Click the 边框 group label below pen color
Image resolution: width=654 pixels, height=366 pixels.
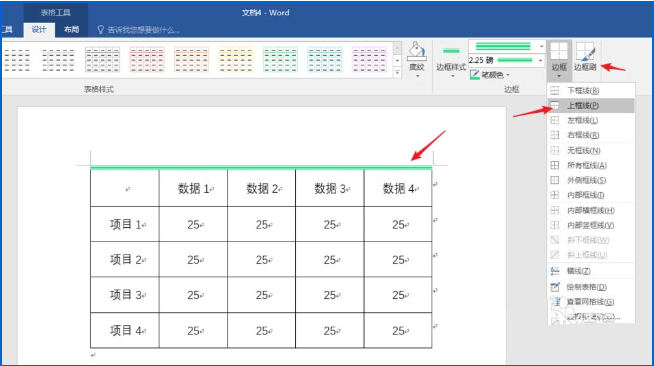[512, 89]
